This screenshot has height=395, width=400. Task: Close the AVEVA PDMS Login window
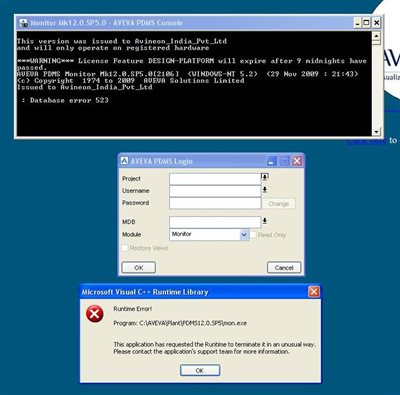pos(297,161)
